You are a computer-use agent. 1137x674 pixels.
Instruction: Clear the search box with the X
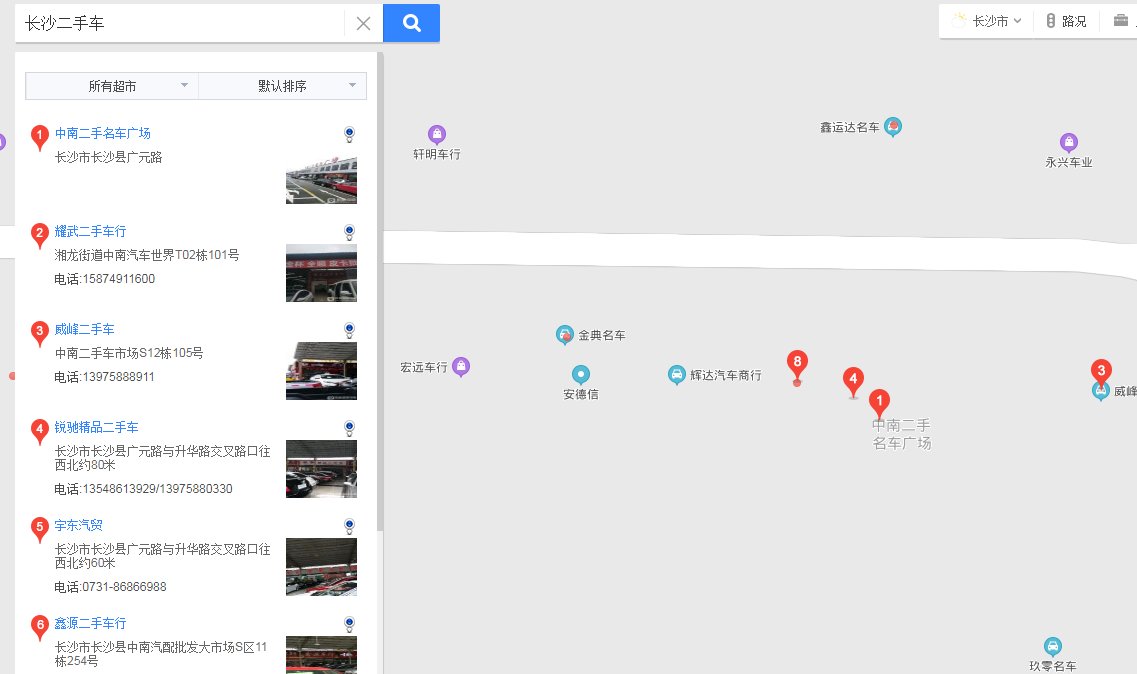coord(363,23)
